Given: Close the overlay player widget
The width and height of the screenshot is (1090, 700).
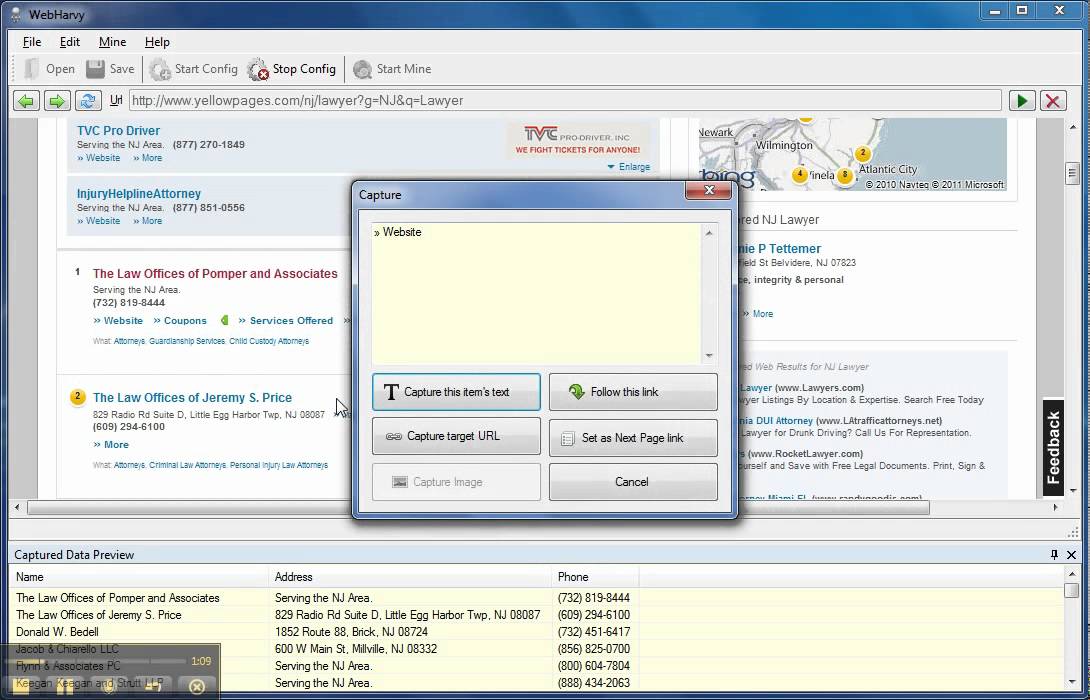Looking at the screenshot, I should point(197,687).
